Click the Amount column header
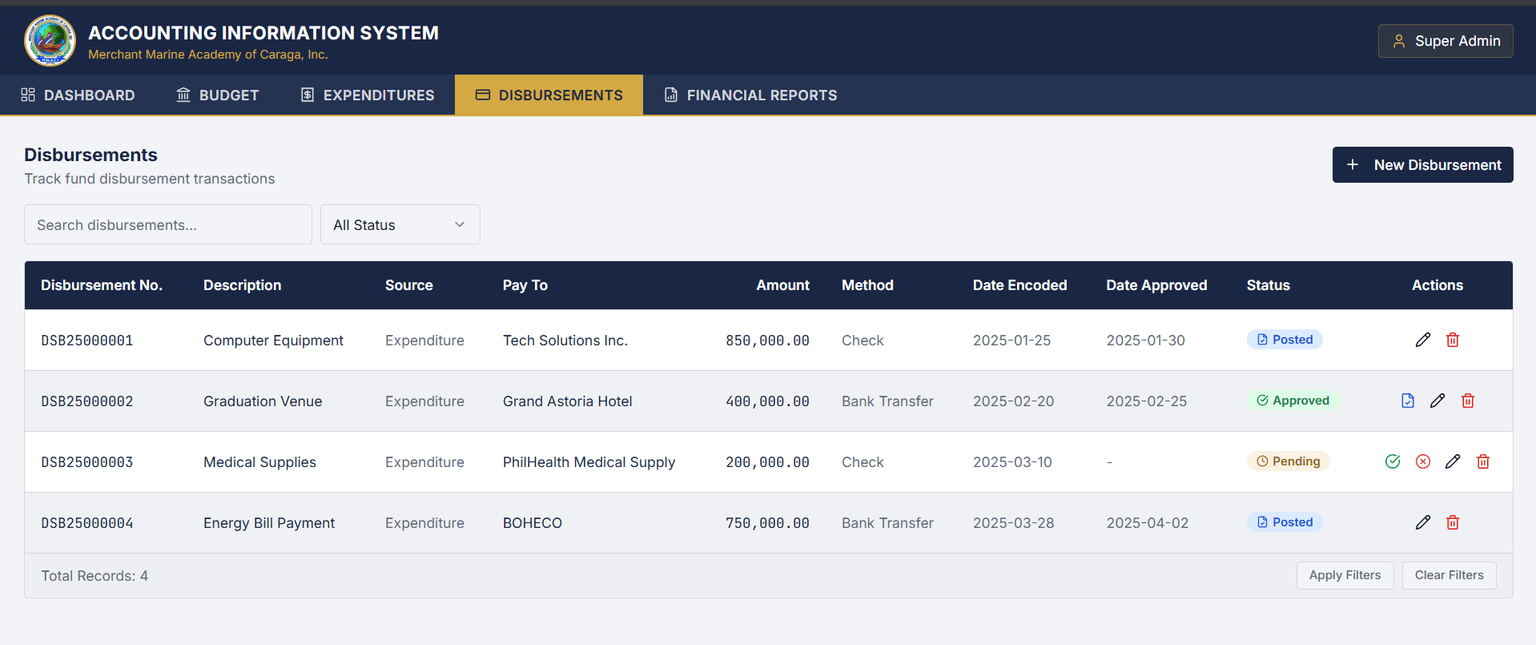Viewport: 1536px width, 645px height. coord(783,285)
